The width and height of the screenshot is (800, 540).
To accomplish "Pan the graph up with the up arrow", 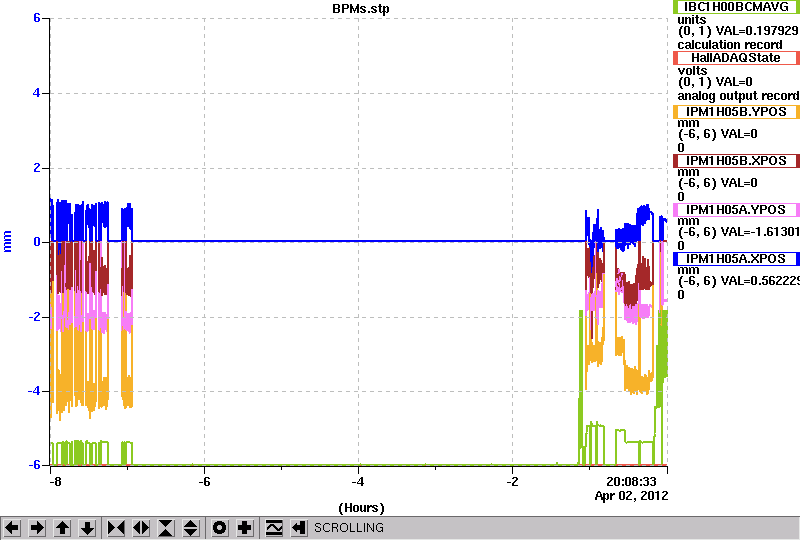I will (x=62, y=528).
